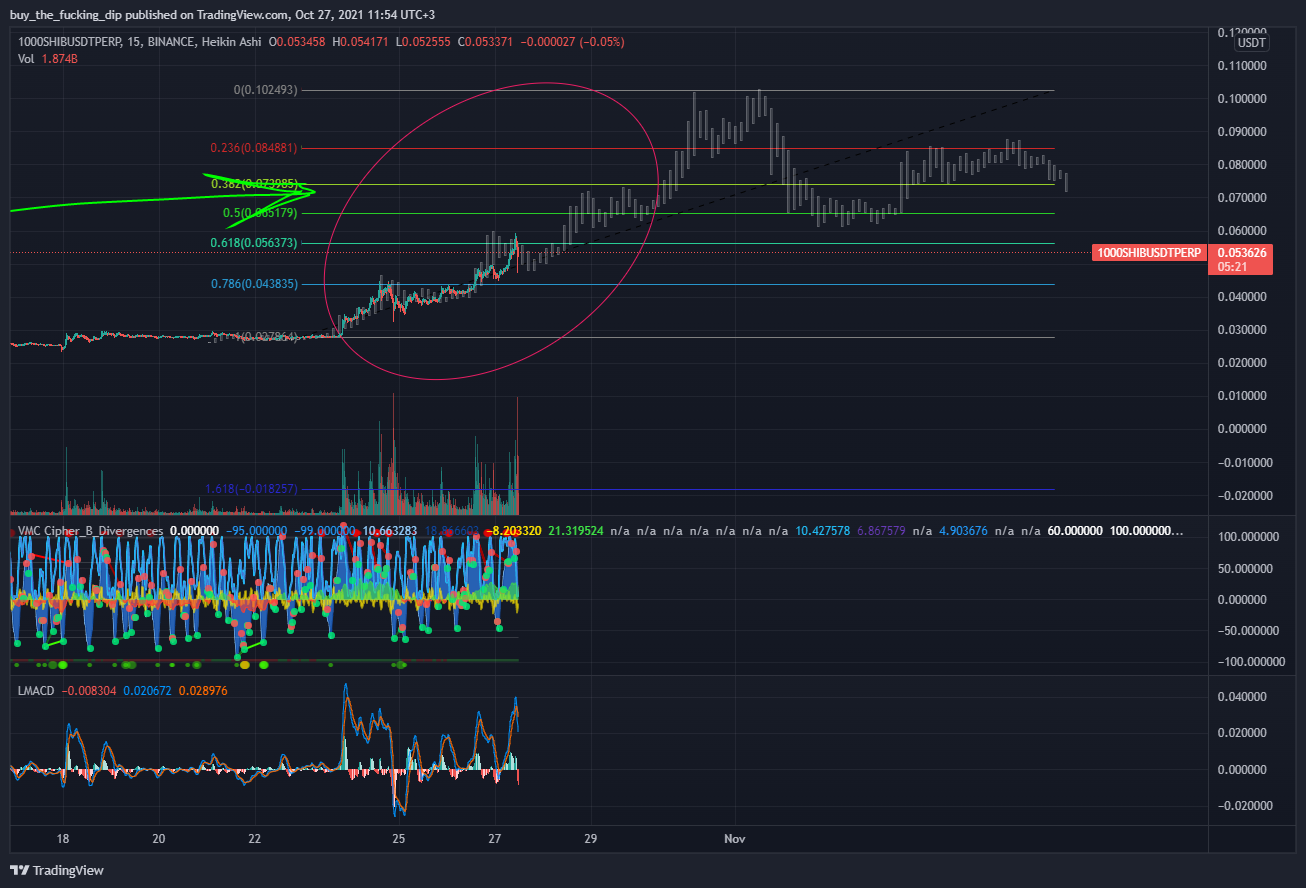Click the 0.060000 price axis label
The height and width of the screenshot is (888, 1306).
(x=1242, y=230)
